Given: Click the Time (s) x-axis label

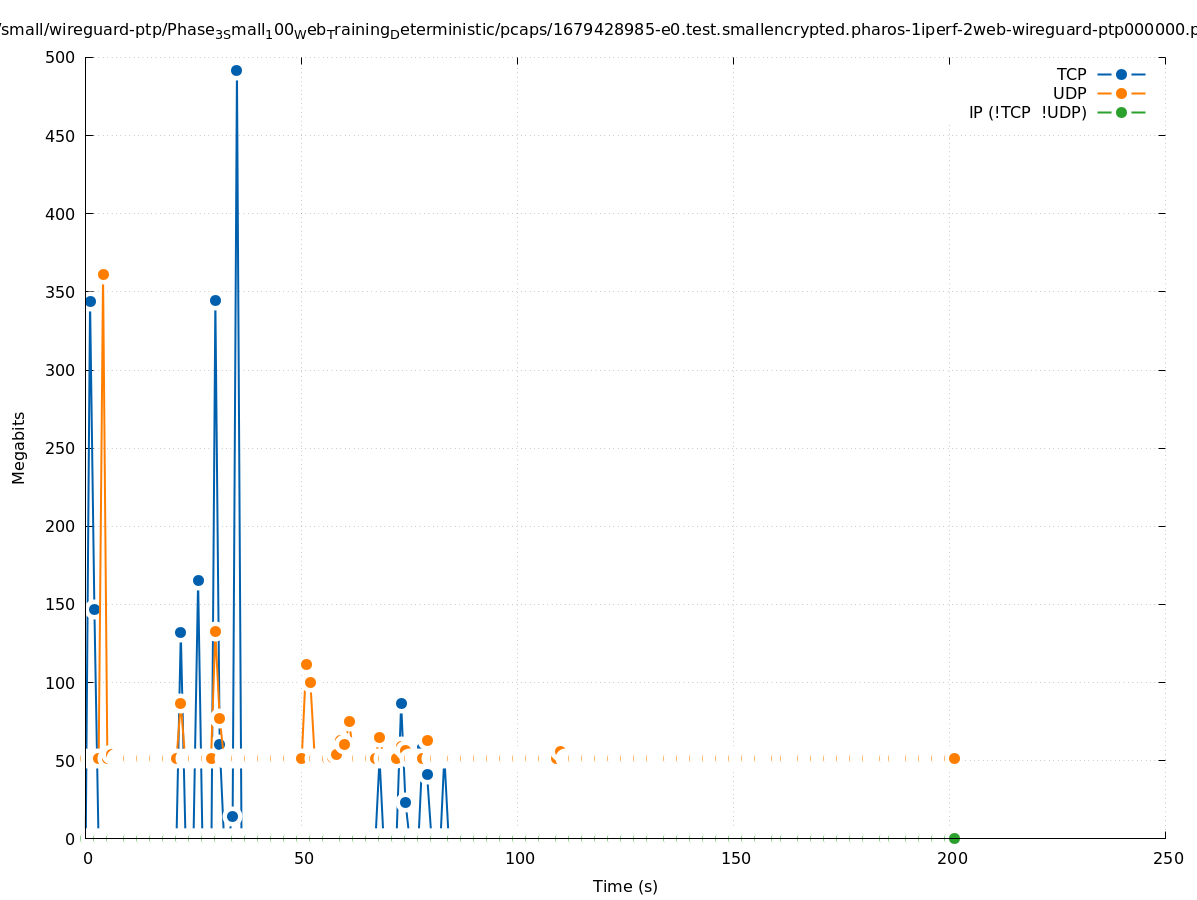Looking at the screenshot, I should [x=625, y=886].
